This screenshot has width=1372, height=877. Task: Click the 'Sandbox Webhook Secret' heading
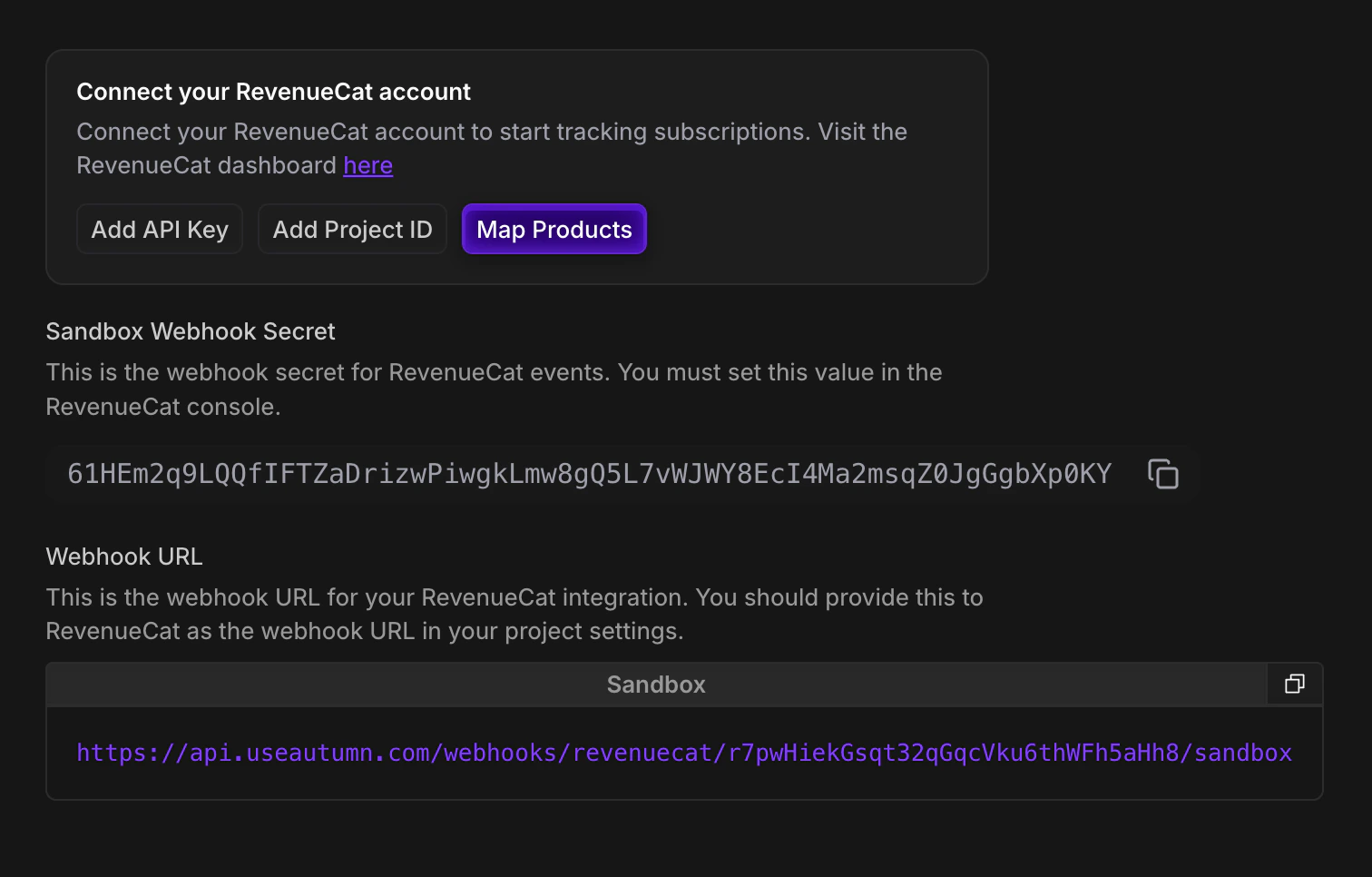(x=191, y=331)
